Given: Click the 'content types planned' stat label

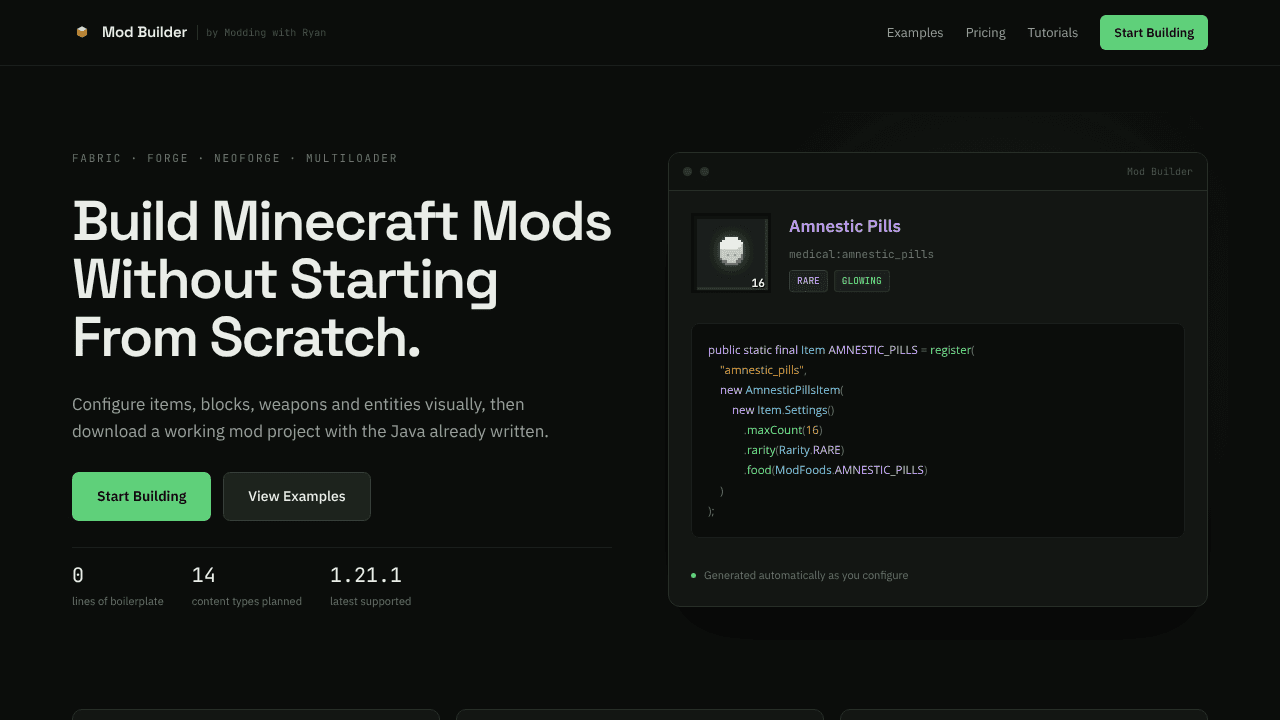Looking at the screenshot, I should pos(247,601).
